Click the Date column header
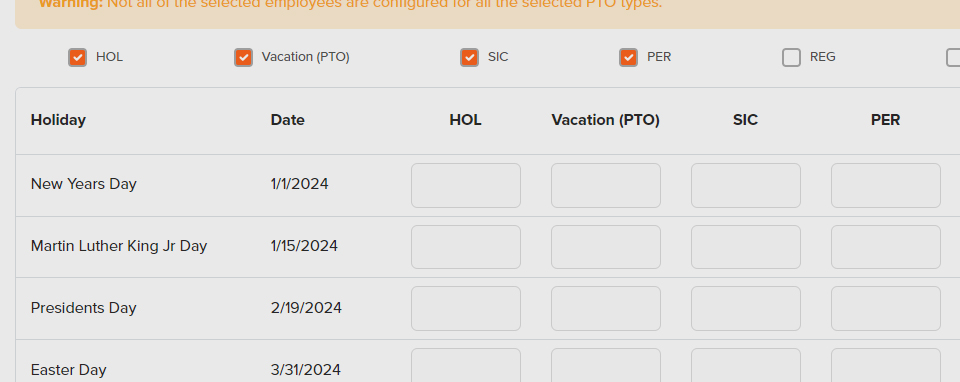960x382 pixels. [x=288, y=120]
